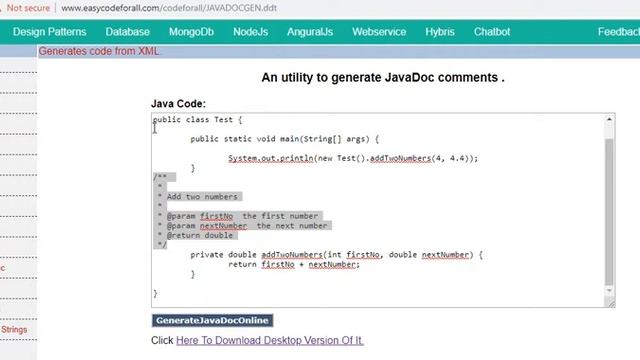Click the textarea scrollbar down arrow
The width and height of the screenshot is (640, 360).
[609, 291]
